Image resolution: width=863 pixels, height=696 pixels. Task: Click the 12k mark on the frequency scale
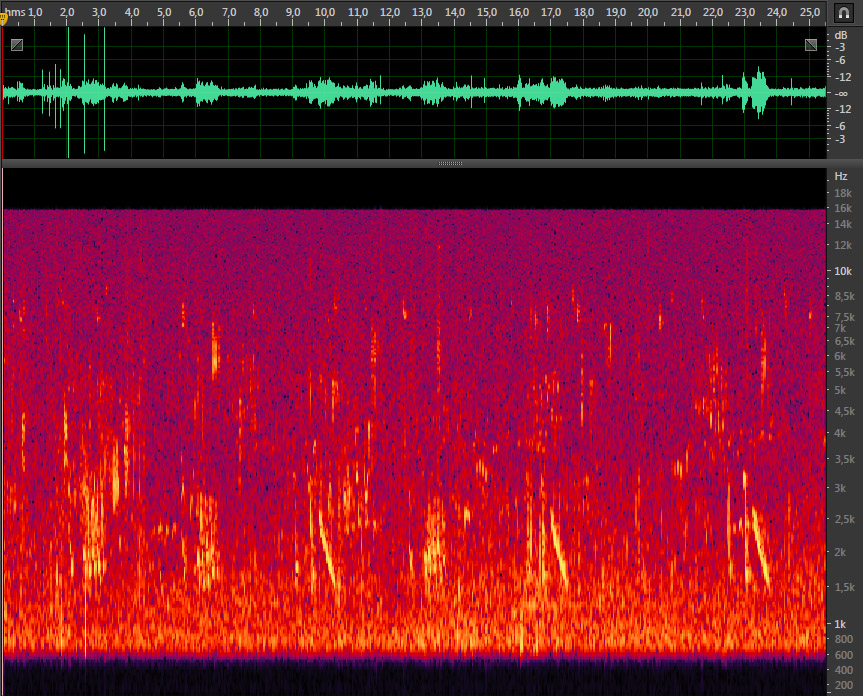pos(843,245)
